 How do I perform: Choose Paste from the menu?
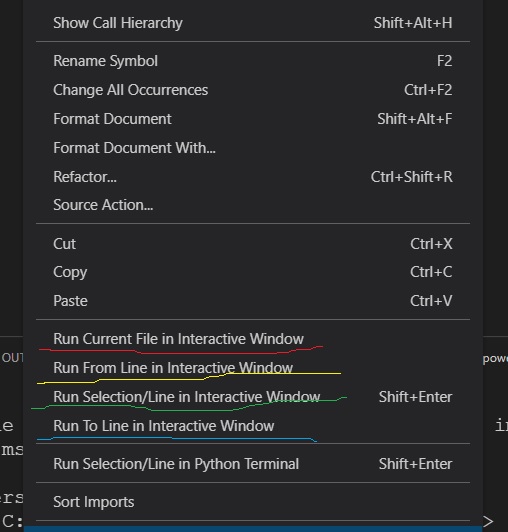(253, 301)
